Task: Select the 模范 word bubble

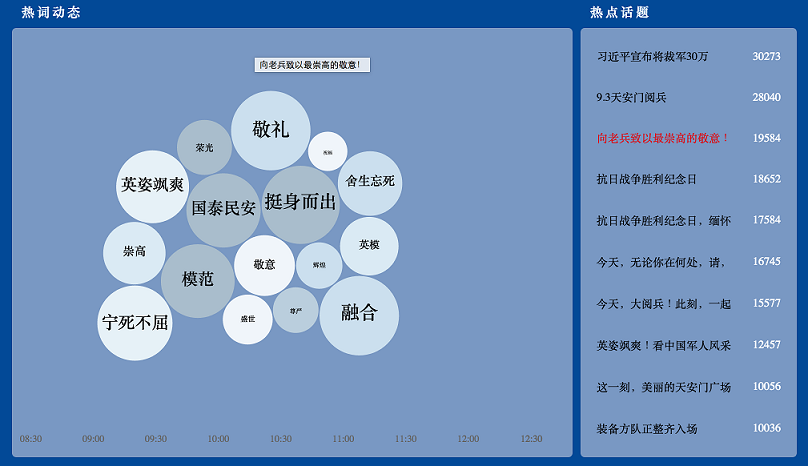Action: (x=197, y=280)
